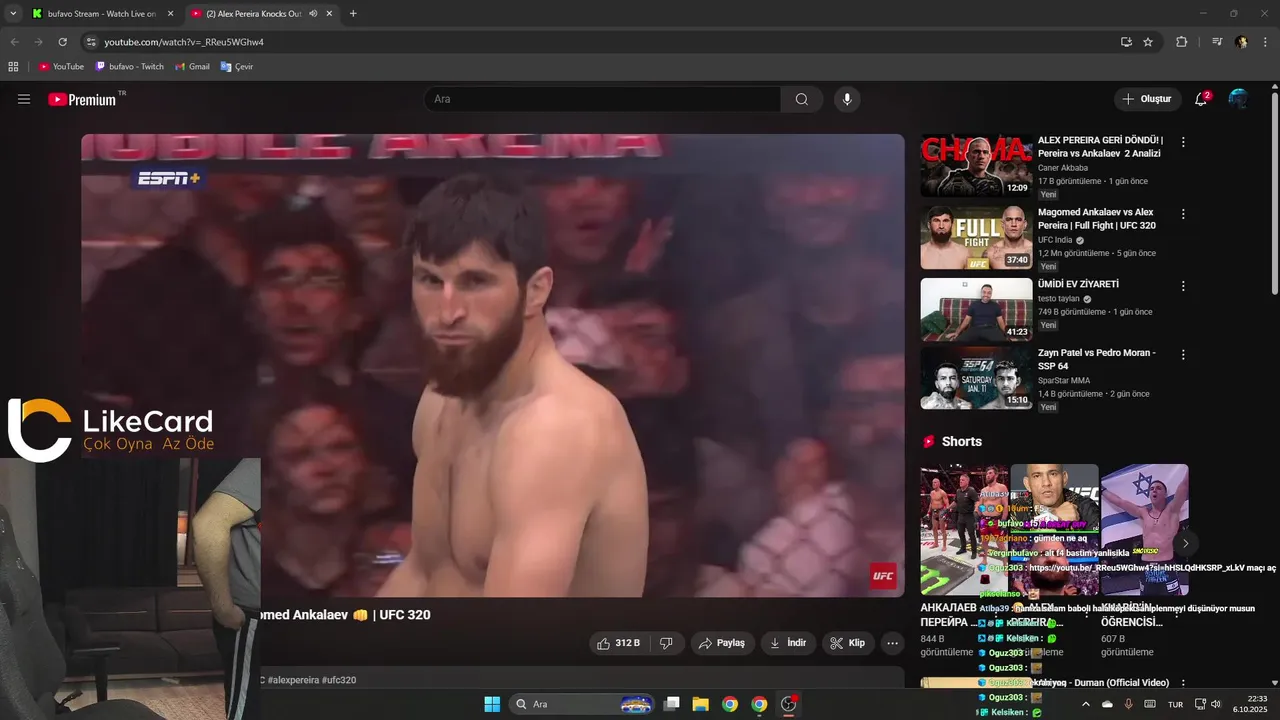
Task: Click the Windows taskbar search box
Action: (x=583, y=704)
